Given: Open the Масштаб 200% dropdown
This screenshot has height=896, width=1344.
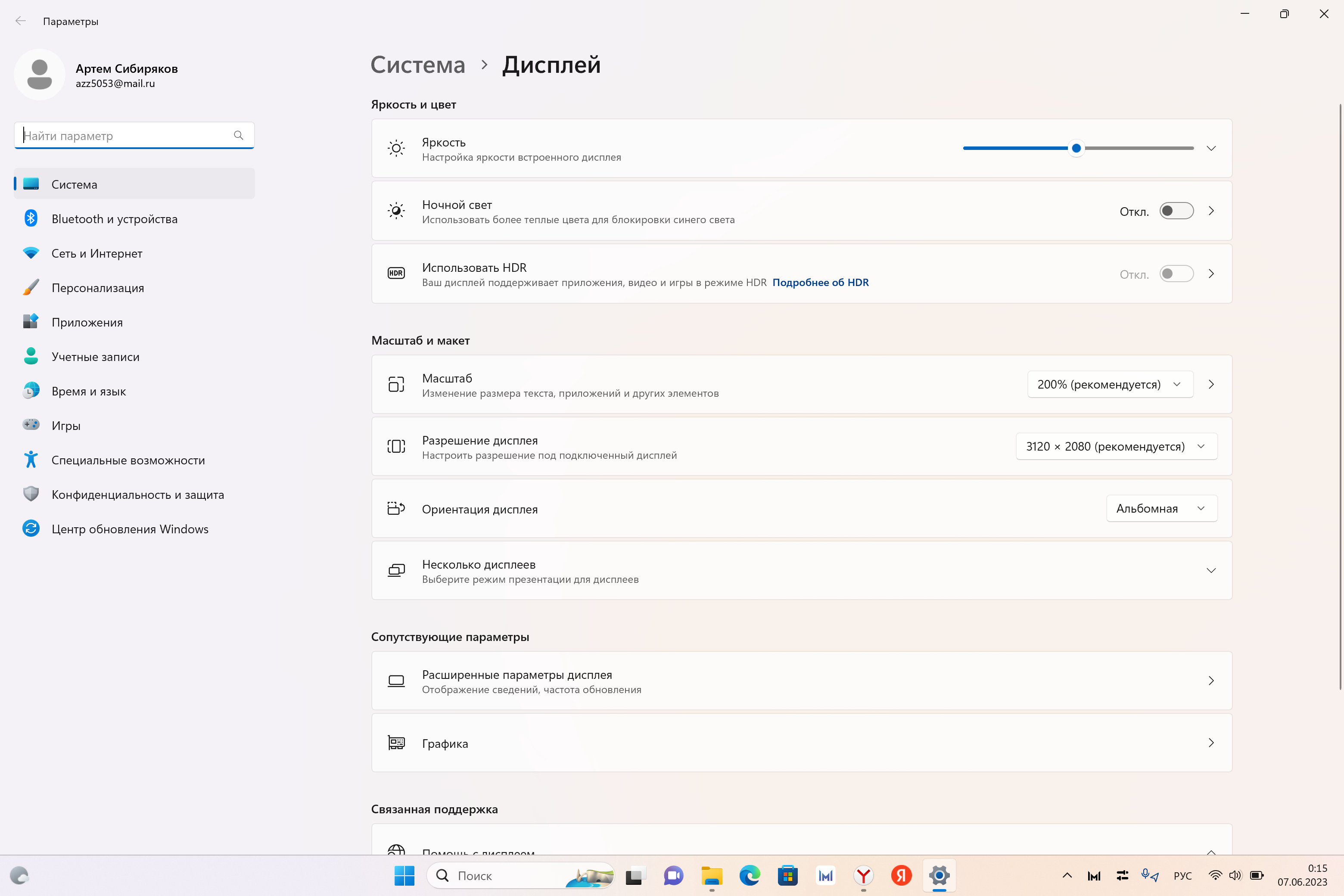Looking at the screenshot, I should [1110, 384].
